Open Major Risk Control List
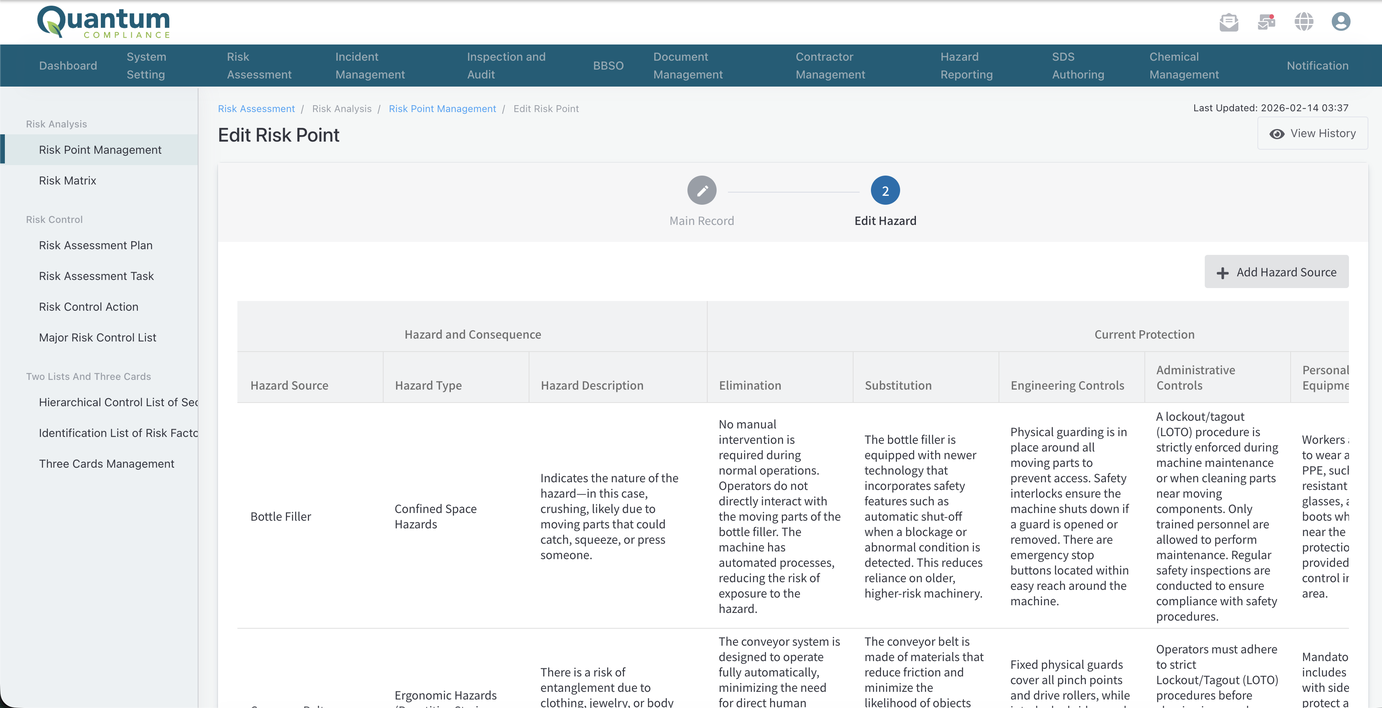Image resolution: width=1382 pixels, height=708 pixels. coord(98,338)
